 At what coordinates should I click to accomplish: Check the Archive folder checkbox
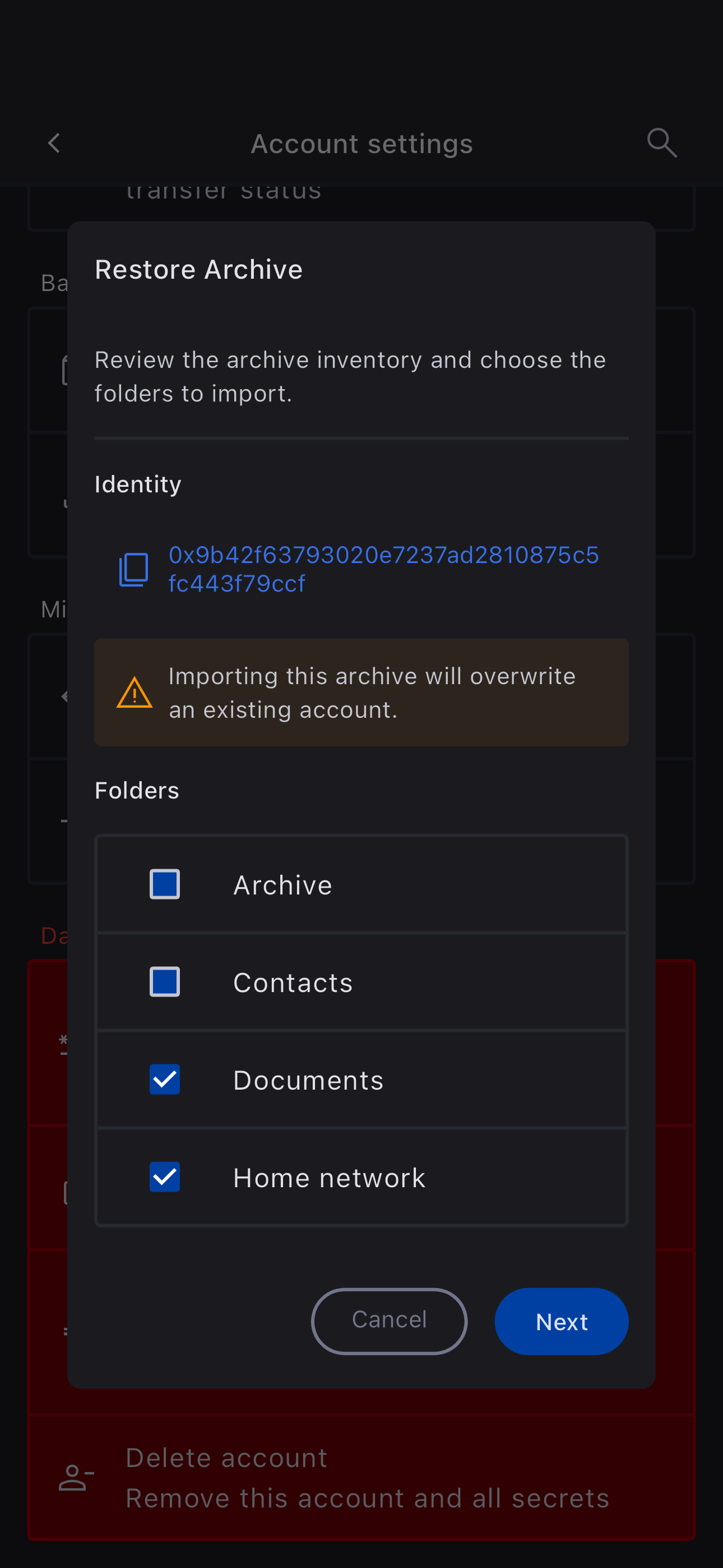click(x=165, y=884)
